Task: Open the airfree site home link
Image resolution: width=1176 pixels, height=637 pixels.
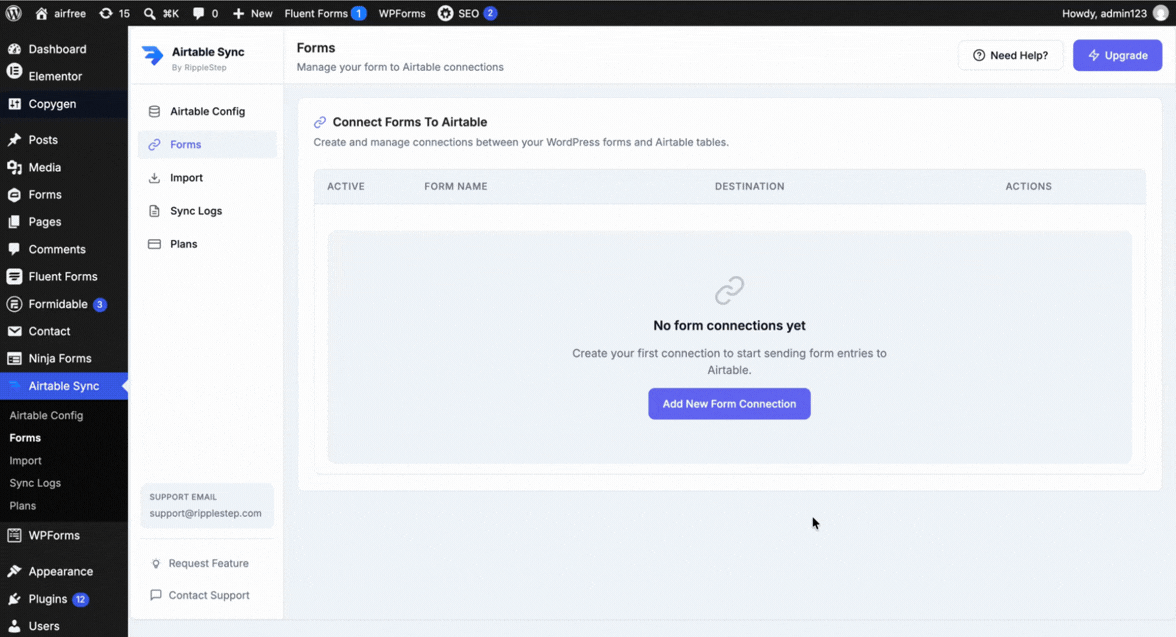Action: (61, 13)
